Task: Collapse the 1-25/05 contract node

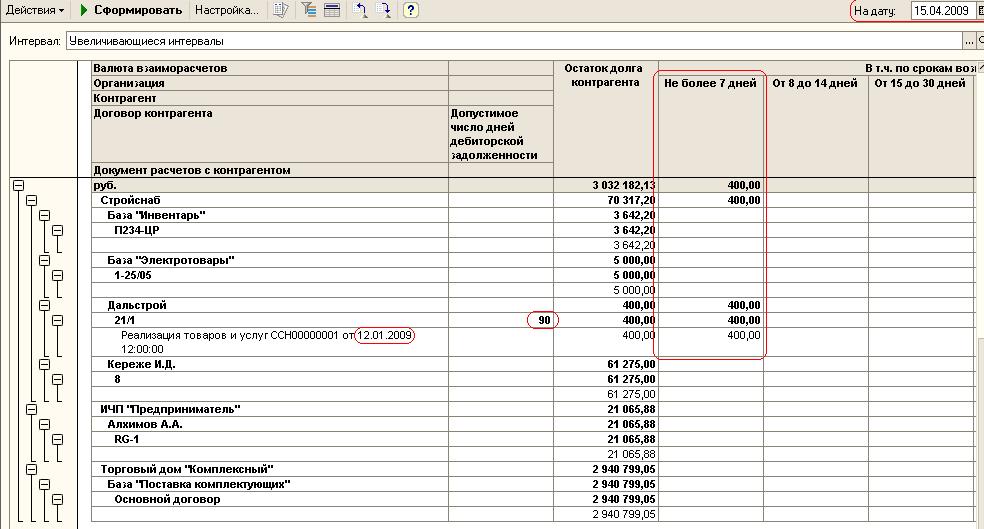Action: [58, 275]
